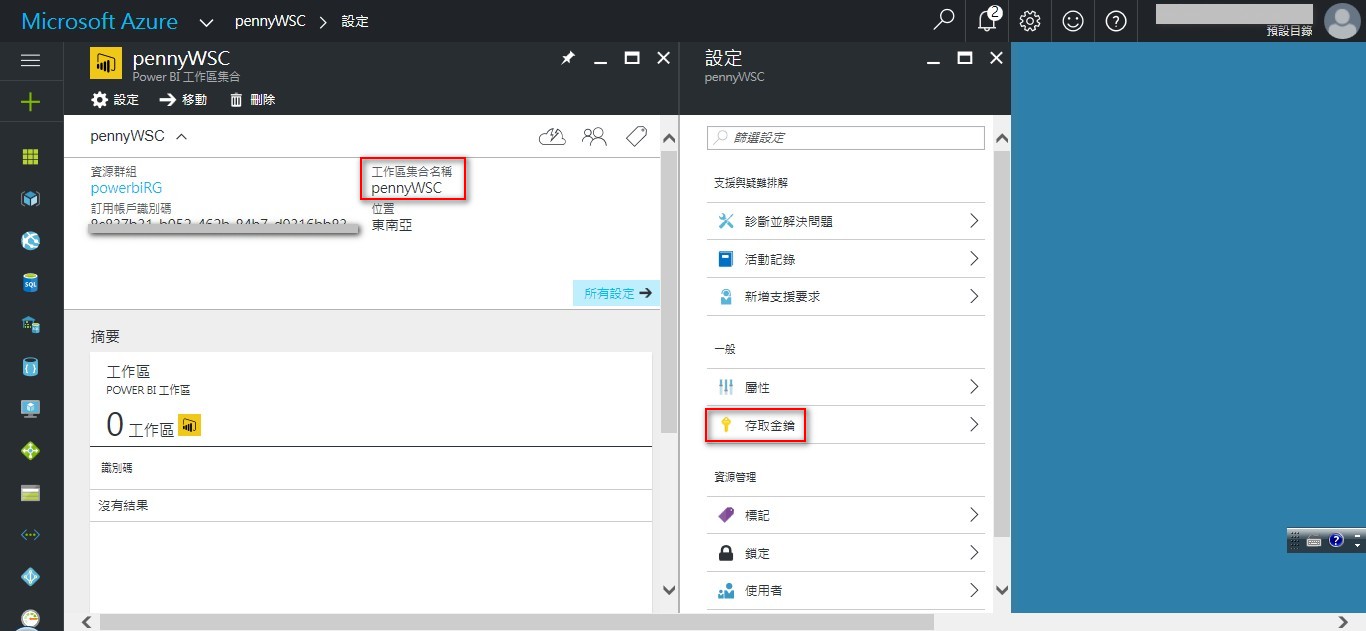Image resolution: width=1366 pixels, height=631 pixels.
Task: Click the 設定 breadcrumb in top bar
Action: tap(355, 21)
